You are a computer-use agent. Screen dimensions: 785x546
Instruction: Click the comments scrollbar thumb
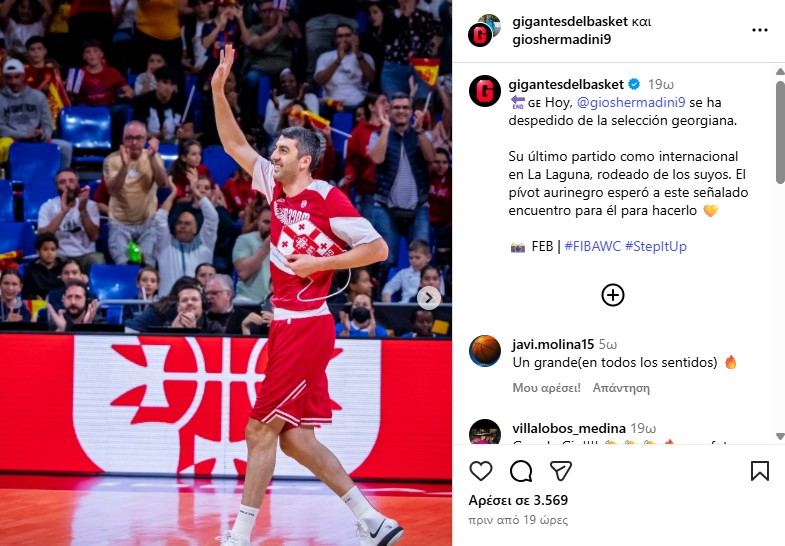[780, 131]
